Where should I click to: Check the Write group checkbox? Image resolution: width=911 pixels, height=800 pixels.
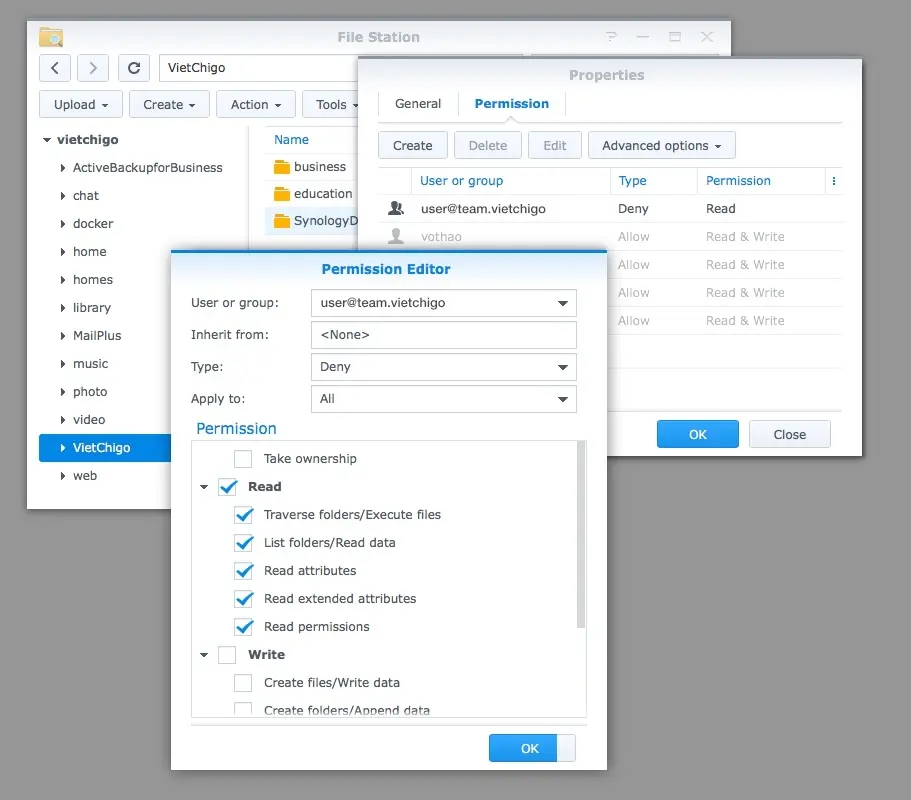coord(227,655)
